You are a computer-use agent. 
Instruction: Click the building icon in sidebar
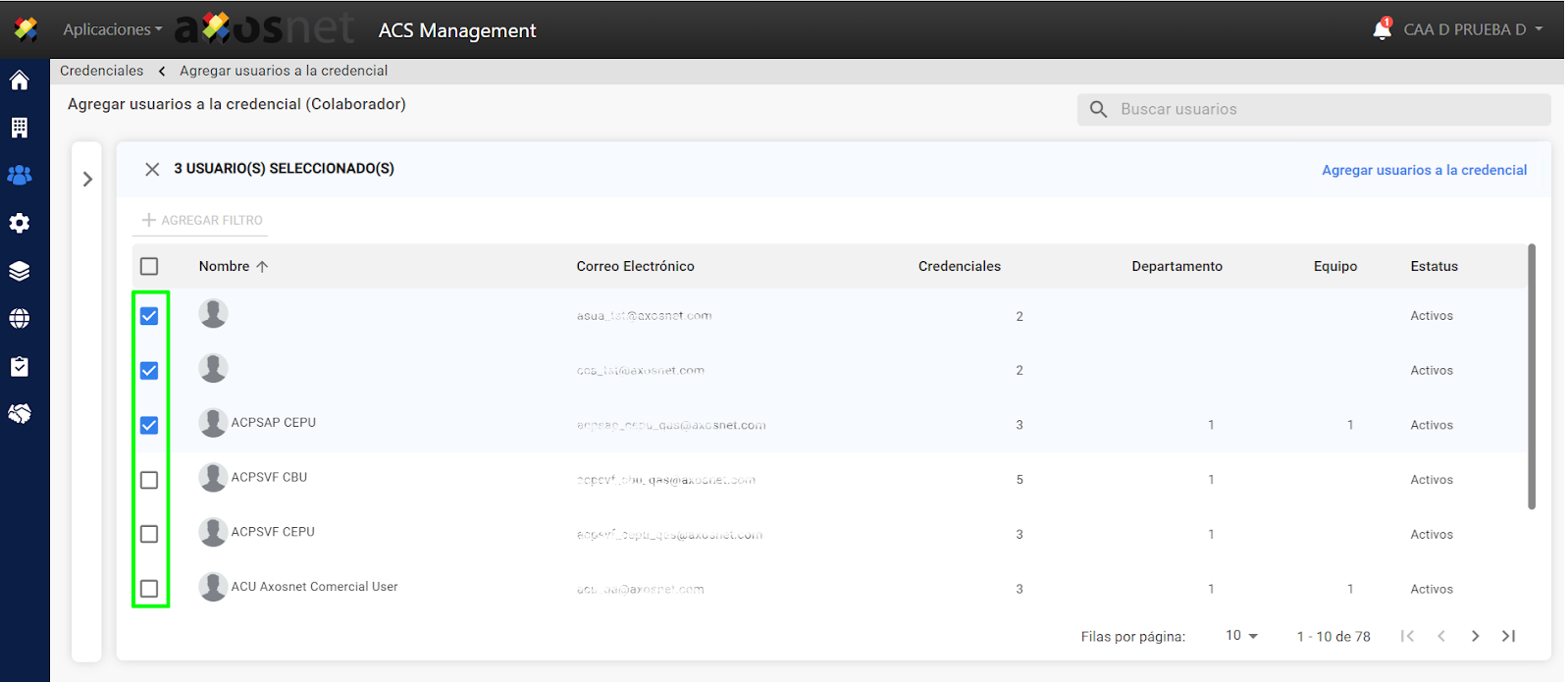[x=20, y=128]
